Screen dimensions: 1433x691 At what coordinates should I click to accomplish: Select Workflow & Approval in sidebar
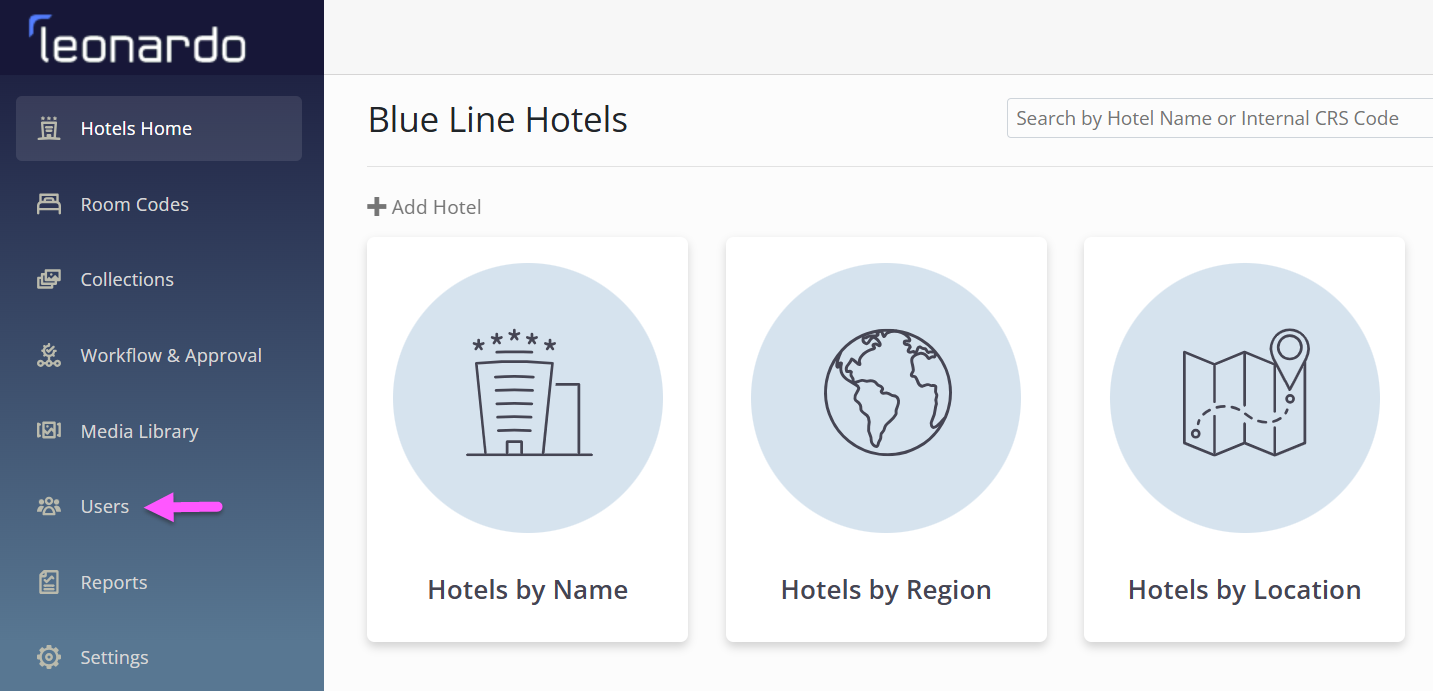pos(159,355)
